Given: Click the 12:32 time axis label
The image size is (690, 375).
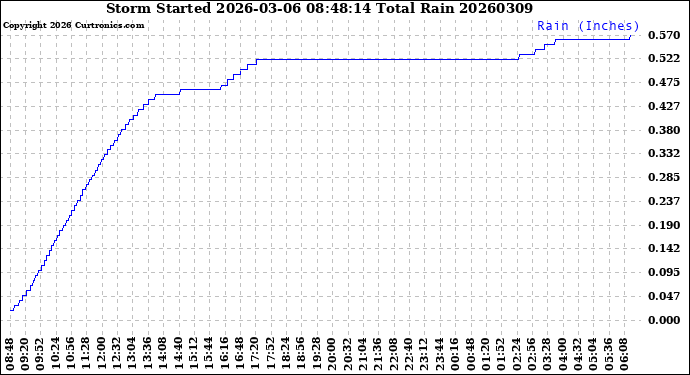Looking at the screenshot, I should tap(117, 354).
